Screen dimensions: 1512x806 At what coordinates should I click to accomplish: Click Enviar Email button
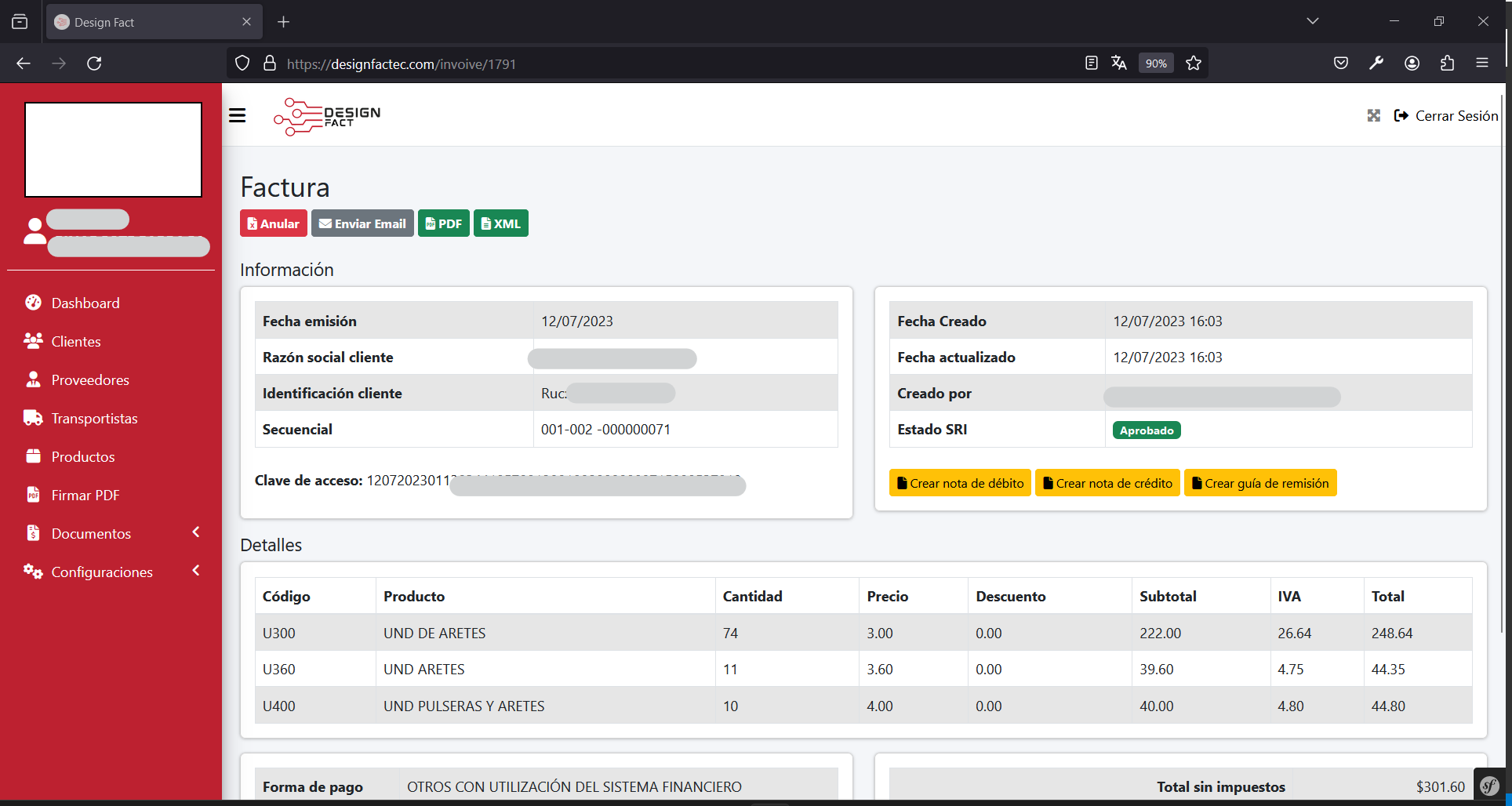[362, 223]
